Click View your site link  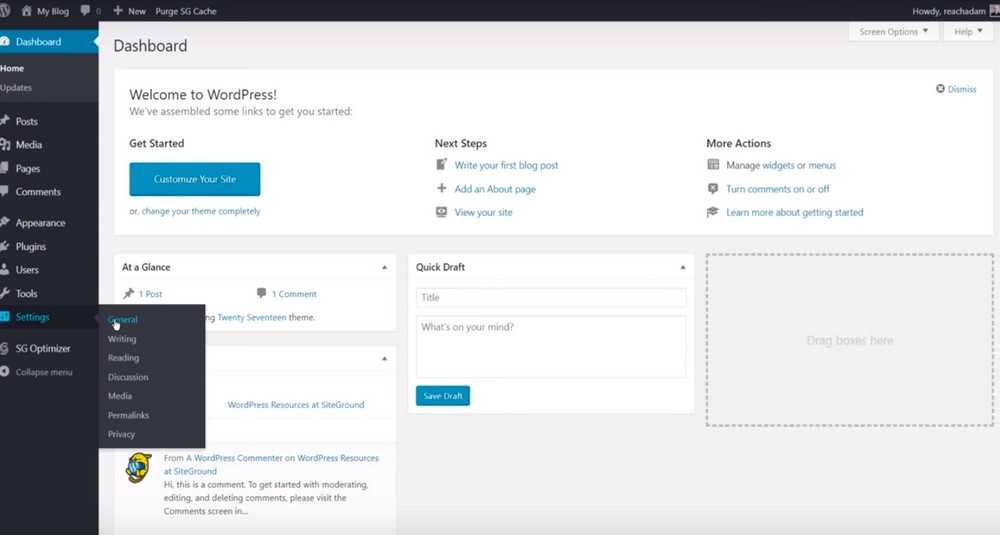click(x=483, y=212)
